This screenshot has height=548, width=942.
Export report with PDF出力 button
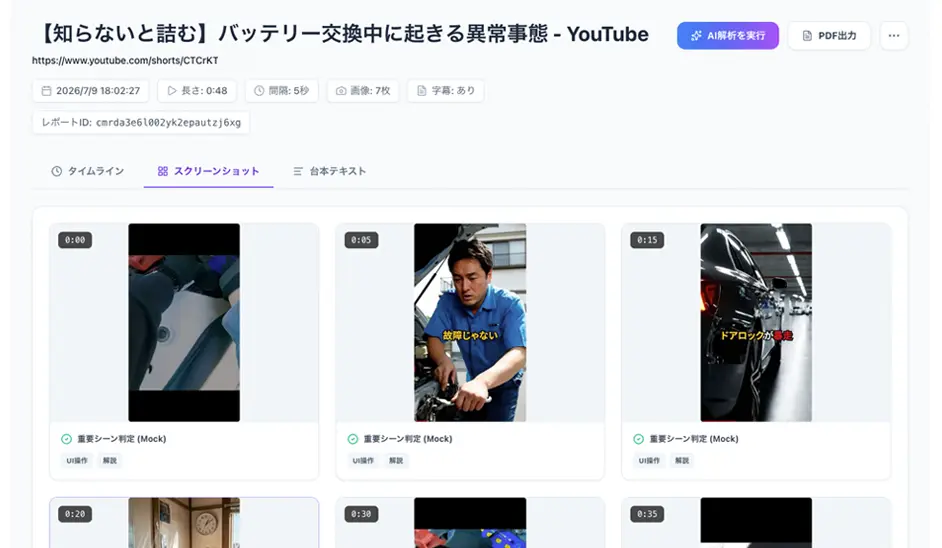[x=829, y=35]
